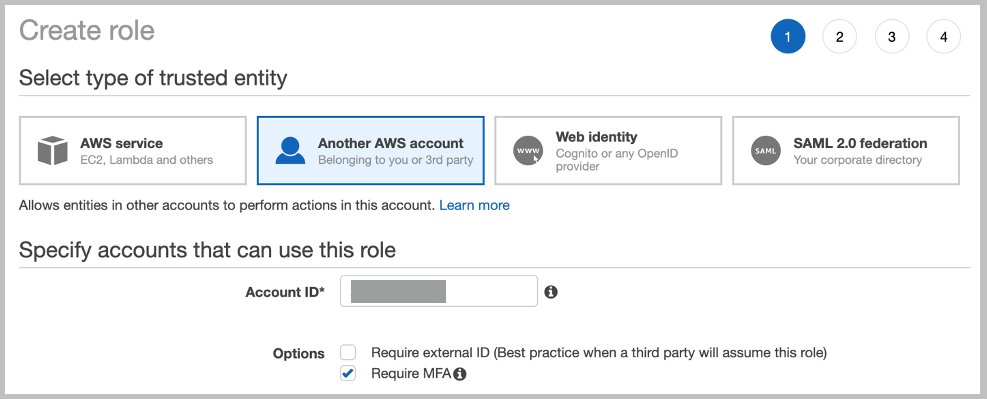The image size is (987, 399).
Task: Click the Create role page heading
Action: pyautogui.click(x=87, y=30)
